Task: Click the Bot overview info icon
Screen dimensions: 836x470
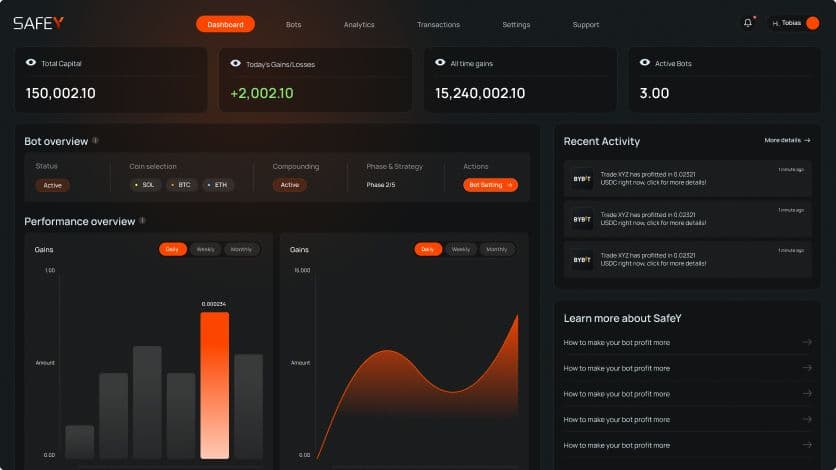Action: point(96,141)
